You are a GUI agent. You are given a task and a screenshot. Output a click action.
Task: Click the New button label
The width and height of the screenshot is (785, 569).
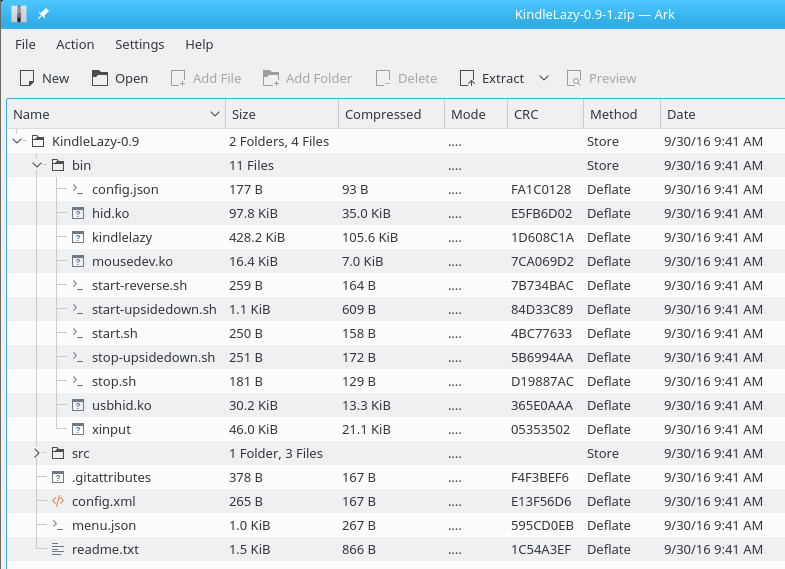(x=56, y=79)
